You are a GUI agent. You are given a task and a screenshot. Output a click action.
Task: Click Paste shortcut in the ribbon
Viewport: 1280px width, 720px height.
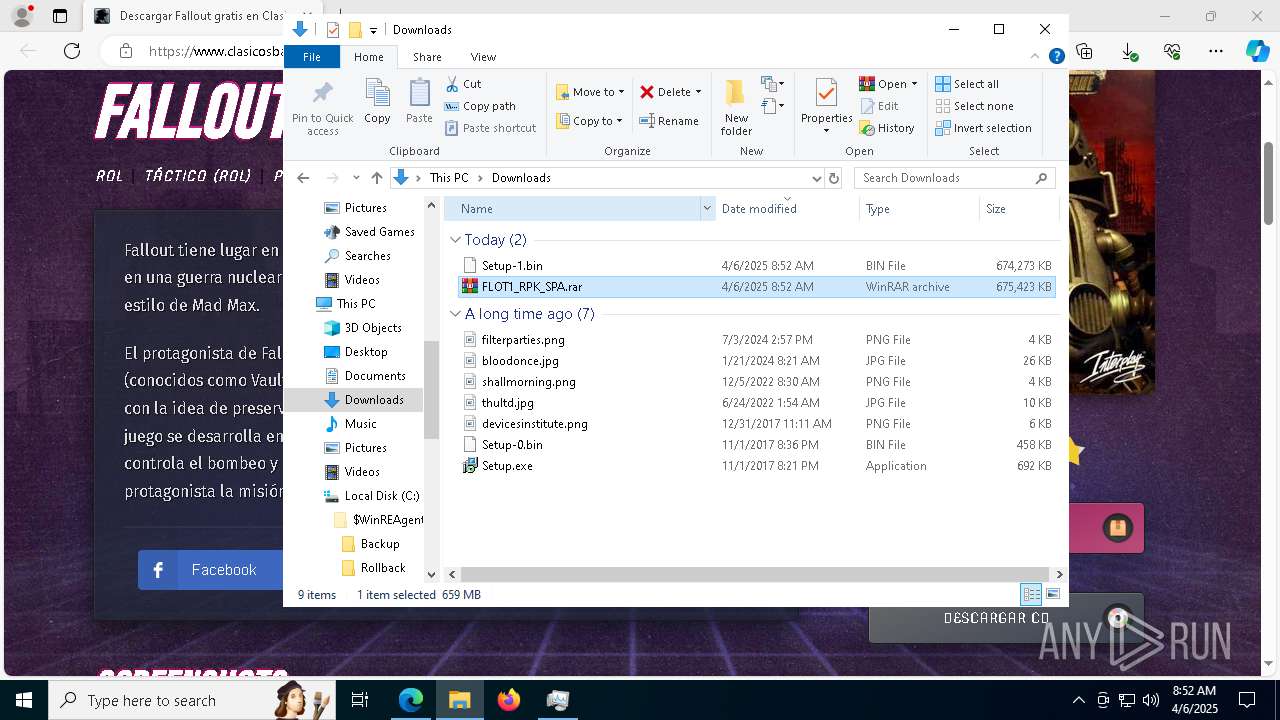(490, 128)
